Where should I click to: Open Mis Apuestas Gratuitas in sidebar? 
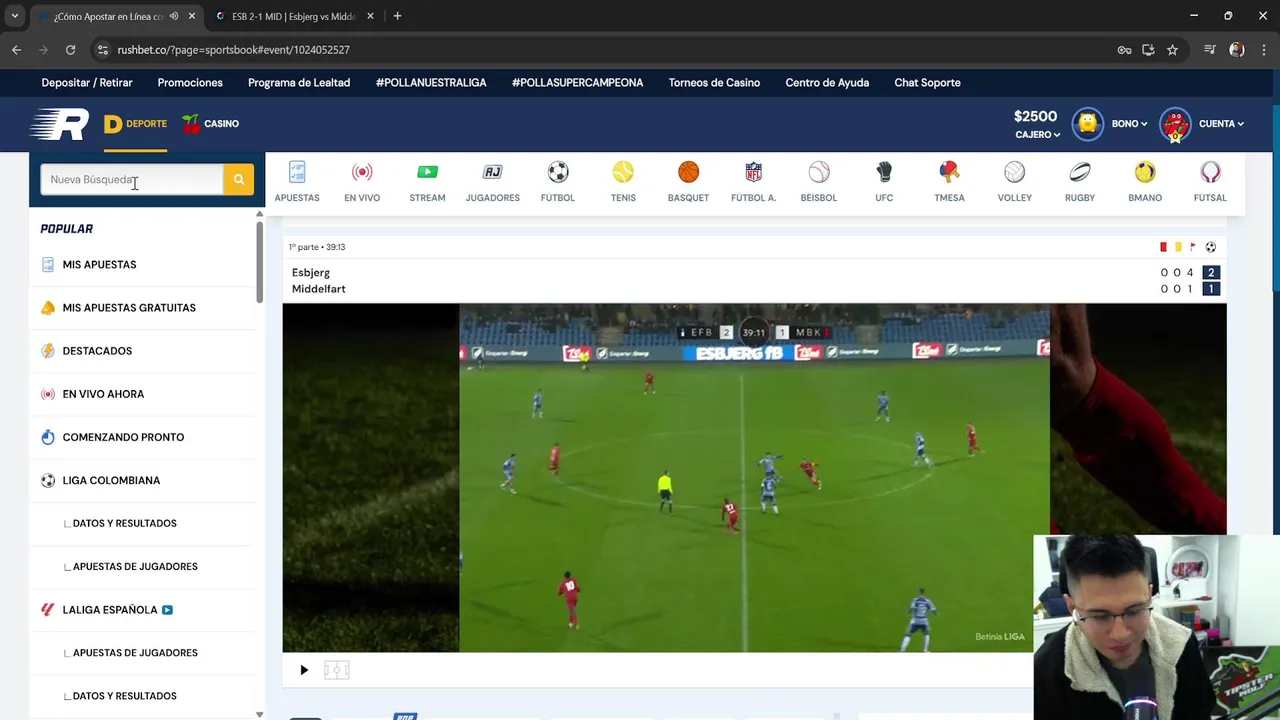click(x=144, y=308)
